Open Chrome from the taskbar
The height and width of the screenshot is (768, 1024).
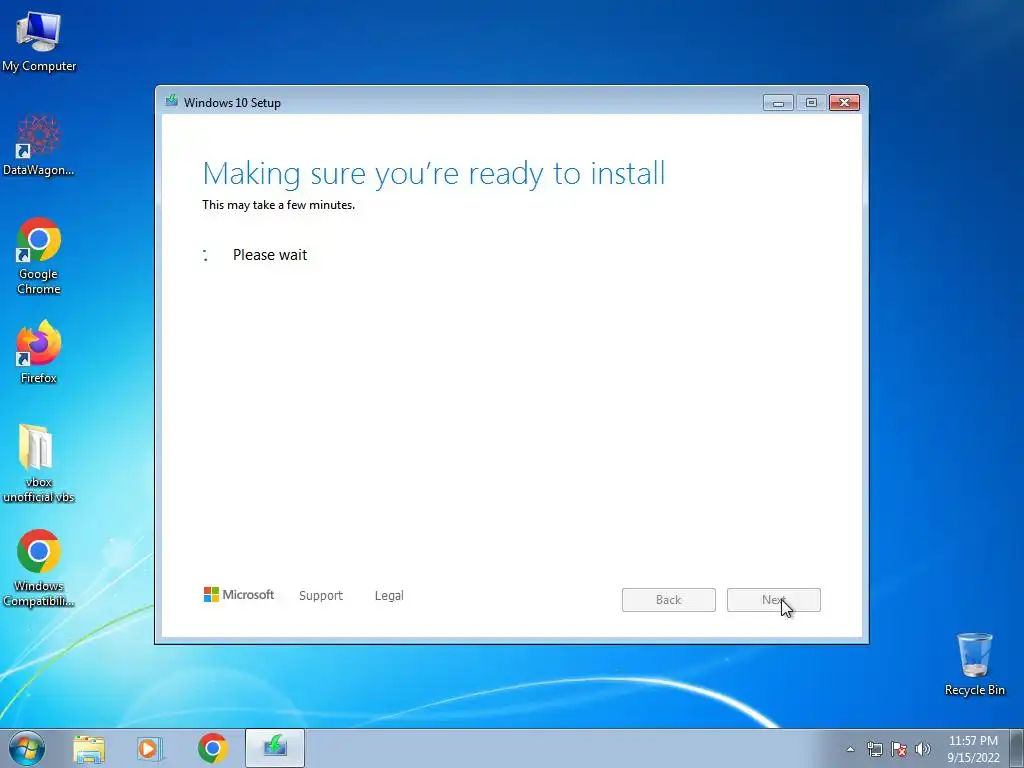click(x=212, y=748)
